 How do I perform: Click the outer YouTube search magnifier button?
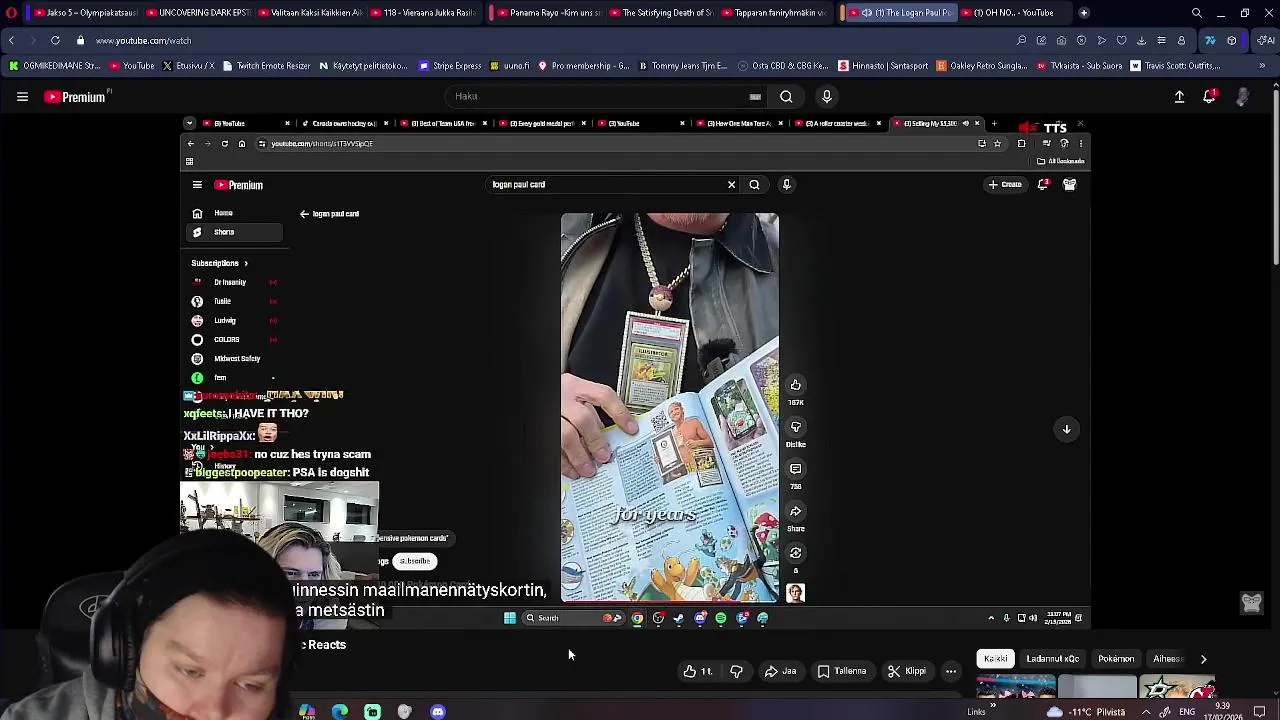[786, 97]
